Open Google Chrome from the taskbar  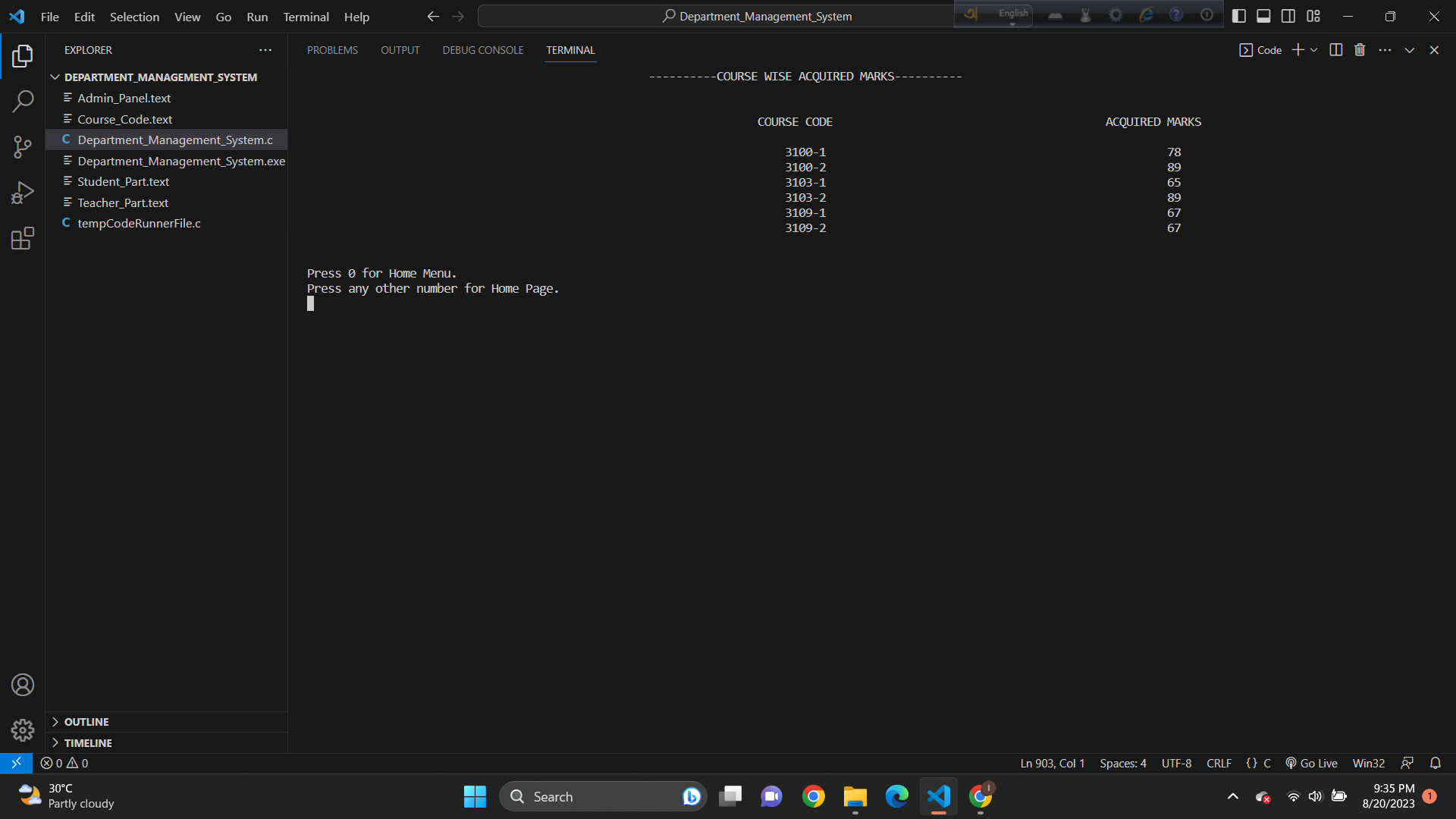814,796
